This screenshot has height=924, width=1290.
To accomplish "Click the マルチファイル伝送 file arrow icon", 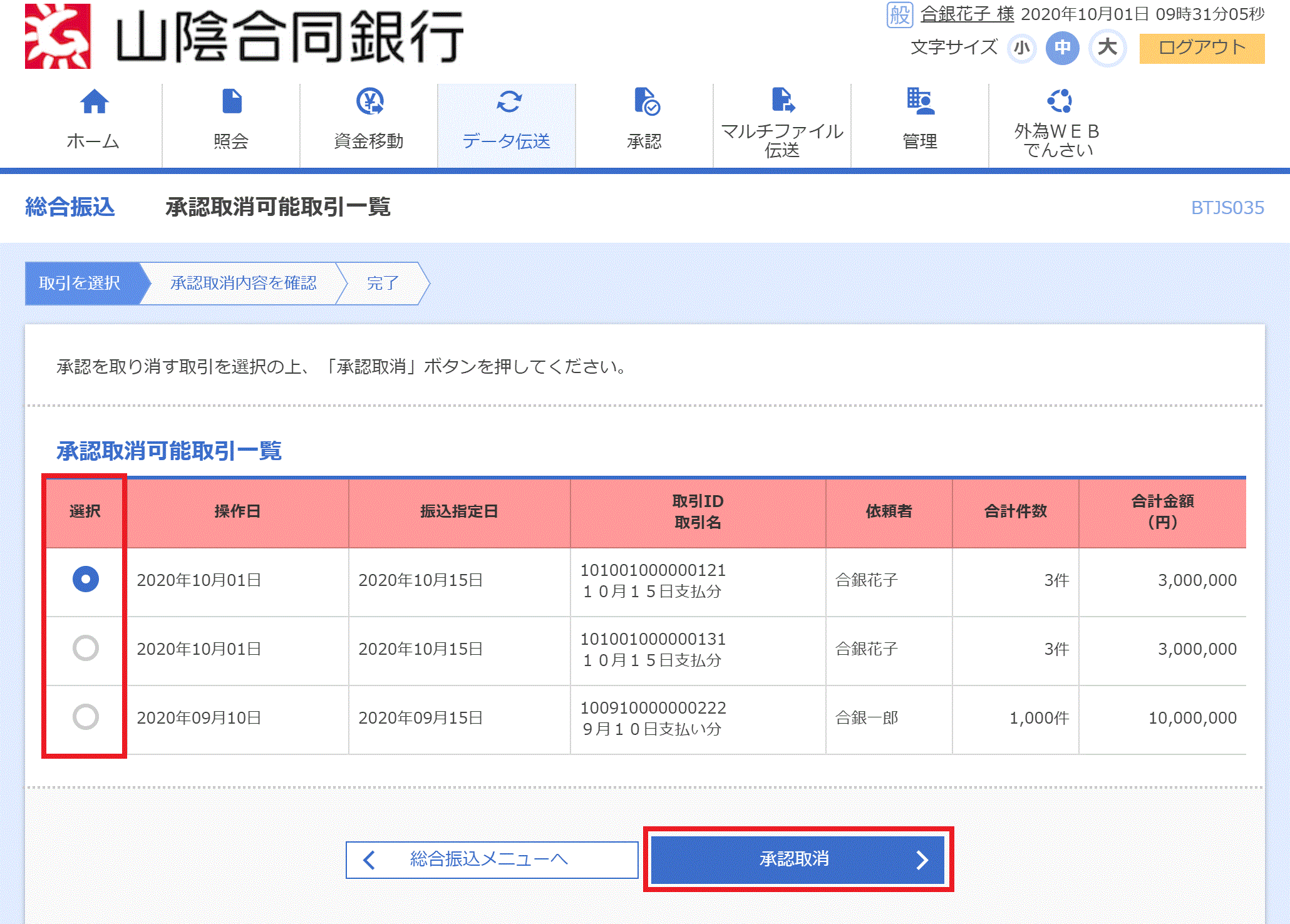I will click(783, 100).
